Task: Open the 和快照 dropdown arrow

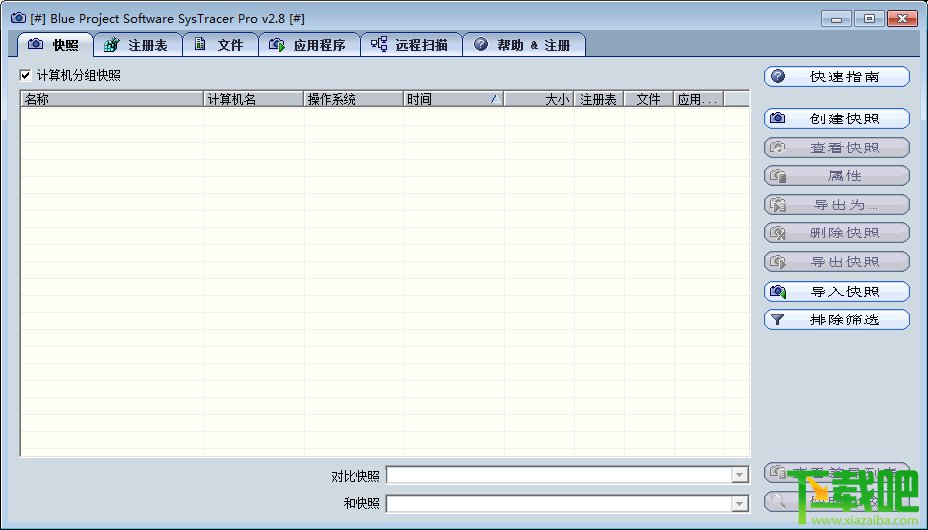Action: [x=739, y=503]
